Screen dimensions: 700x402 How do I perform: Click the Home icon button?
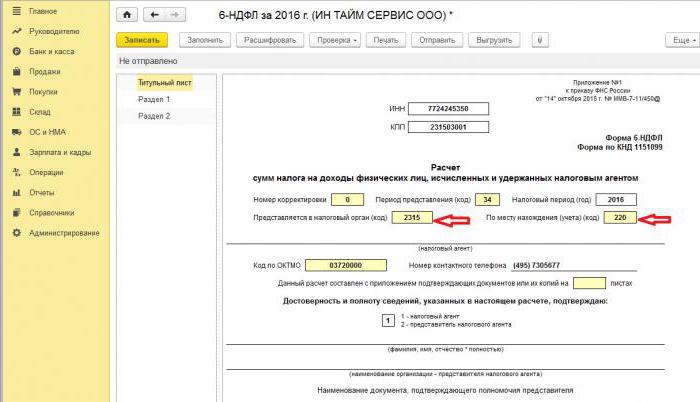[x=126, y=15]
